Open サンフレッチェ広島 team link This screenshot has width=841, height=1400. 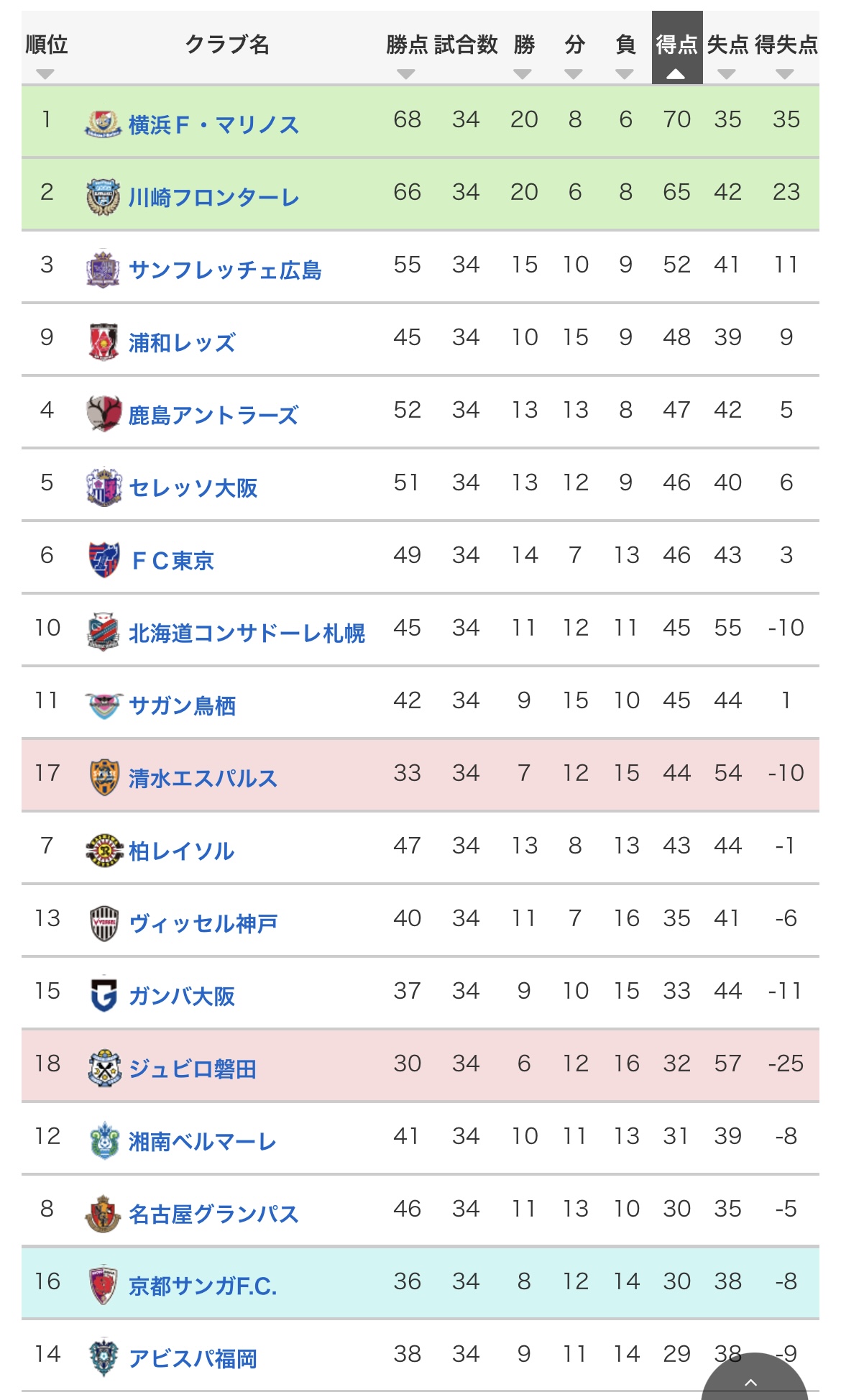tap(224, 270)
